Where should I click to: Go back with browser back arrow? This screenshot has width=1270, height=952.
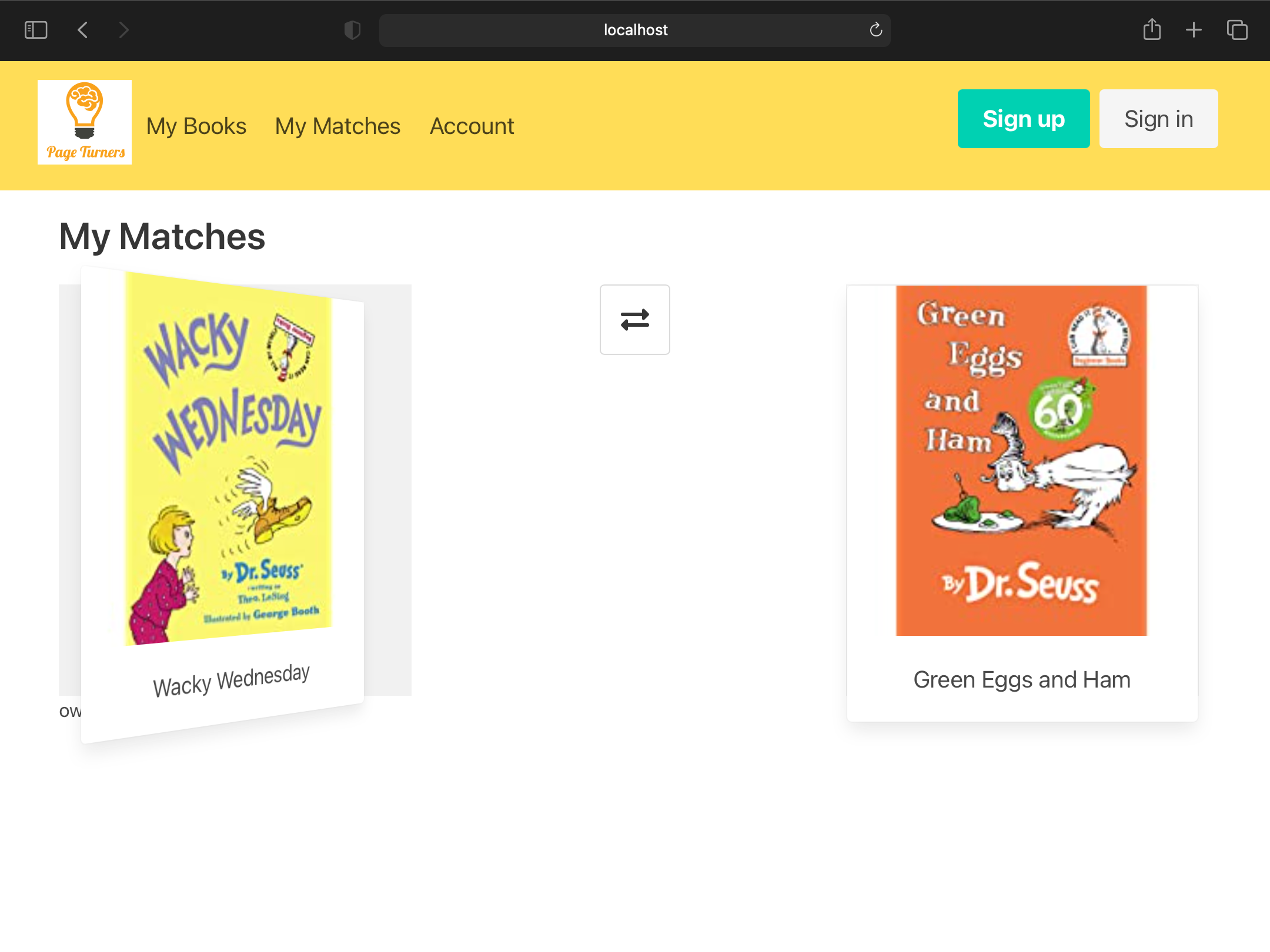click(x=83, y=30)
